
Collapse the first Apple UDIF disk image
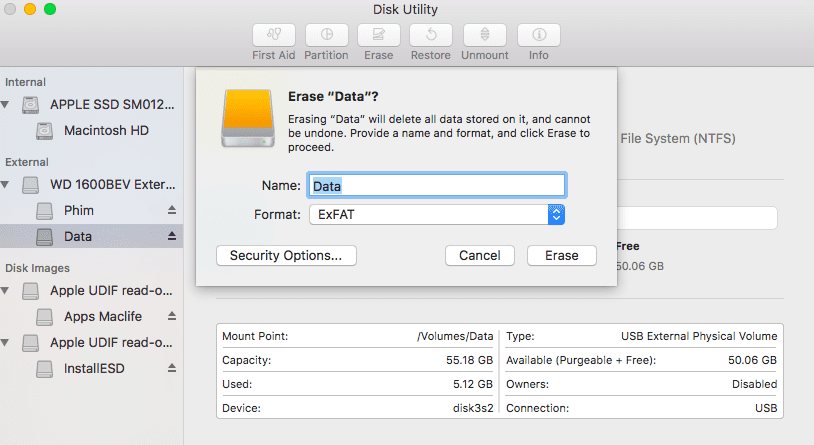[8, 291]
